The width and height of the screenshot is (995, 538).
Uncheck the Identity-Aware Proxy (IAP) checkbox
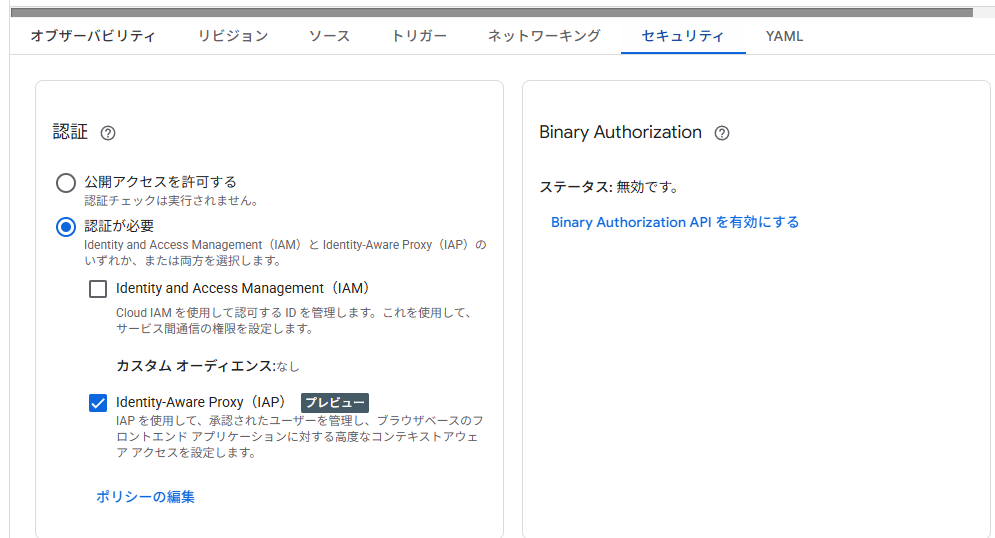point(98,403)
